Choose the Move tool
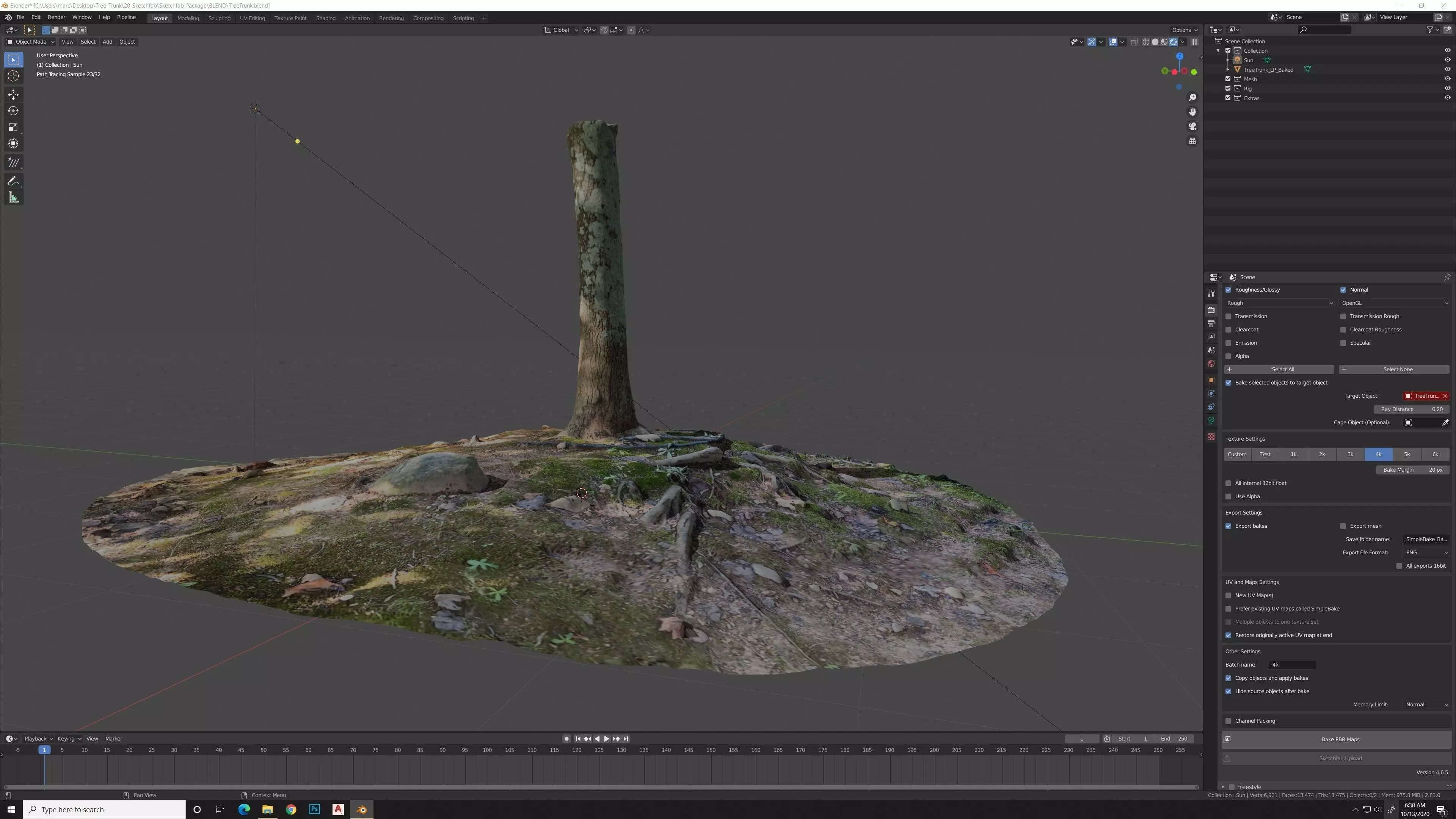 point(14,94)
